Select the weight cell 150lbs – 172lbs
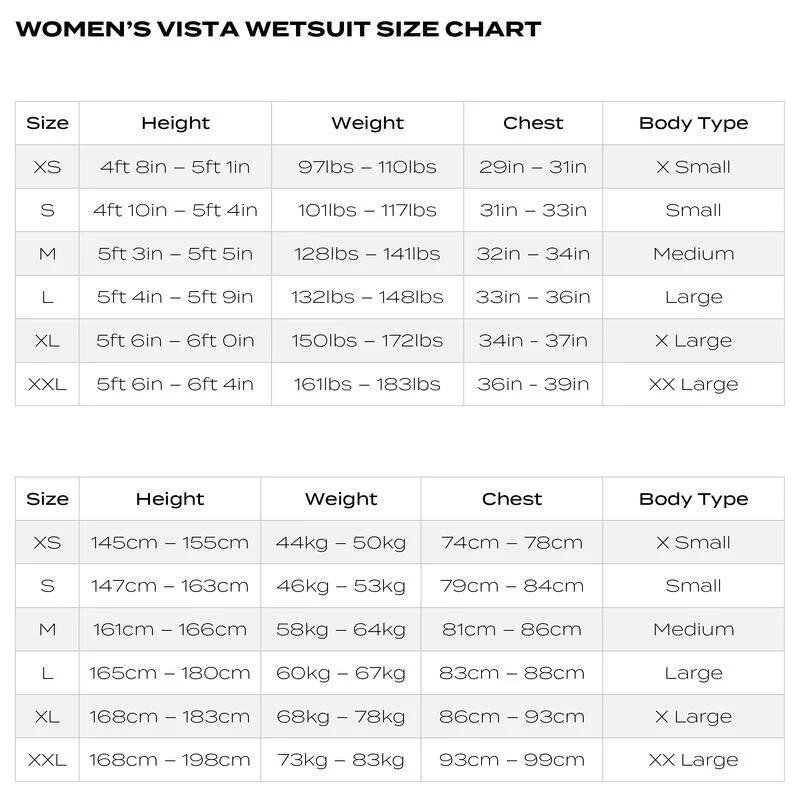Screen dimensions: 800x800 click(x=367, y=341)
